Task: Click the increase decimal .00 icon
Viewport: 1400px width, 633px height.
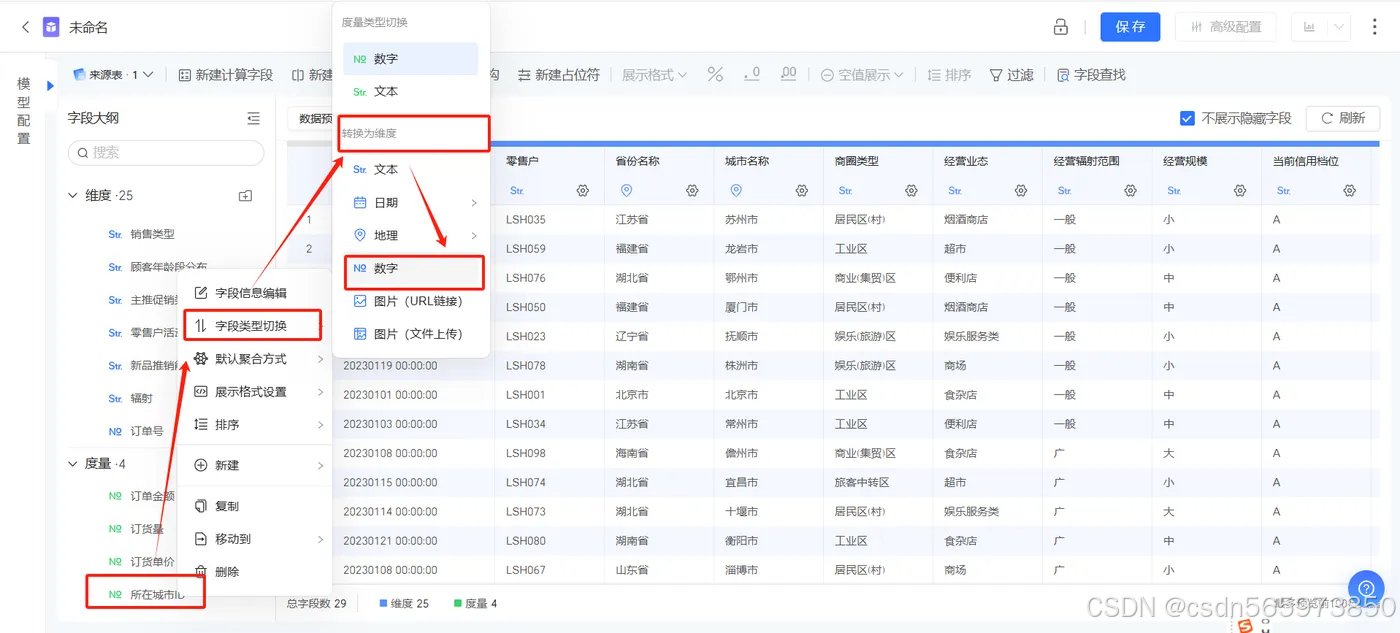Action: 789,74
